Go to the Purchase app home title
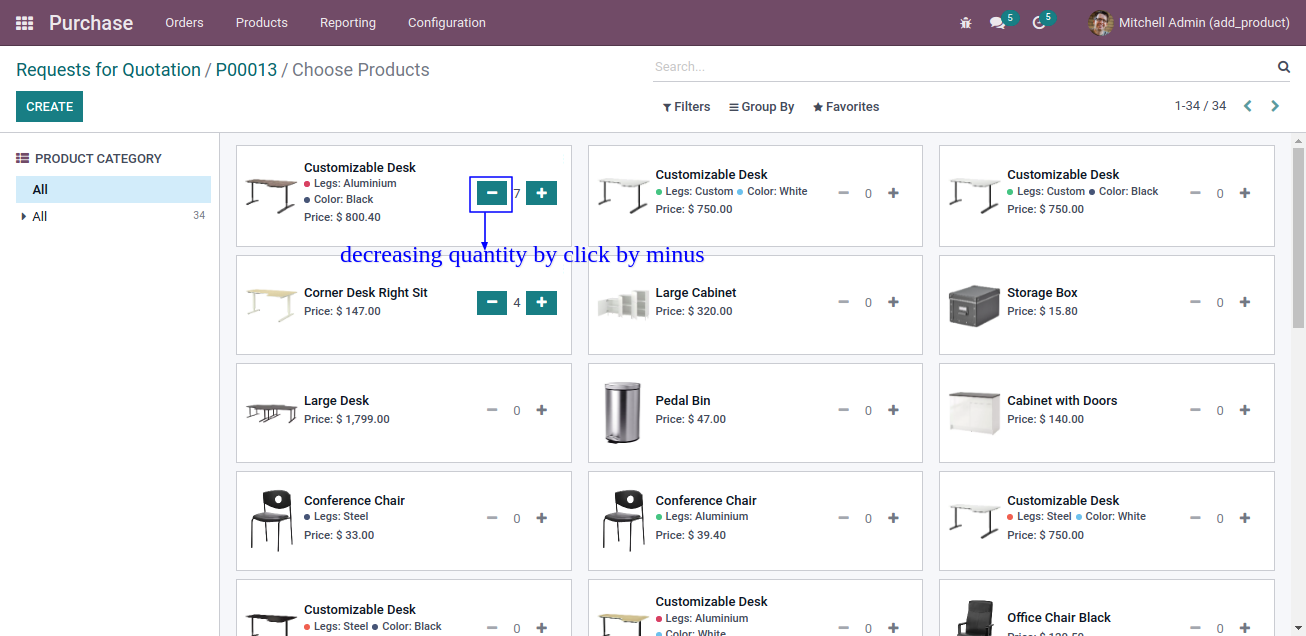 click(91, 23)
